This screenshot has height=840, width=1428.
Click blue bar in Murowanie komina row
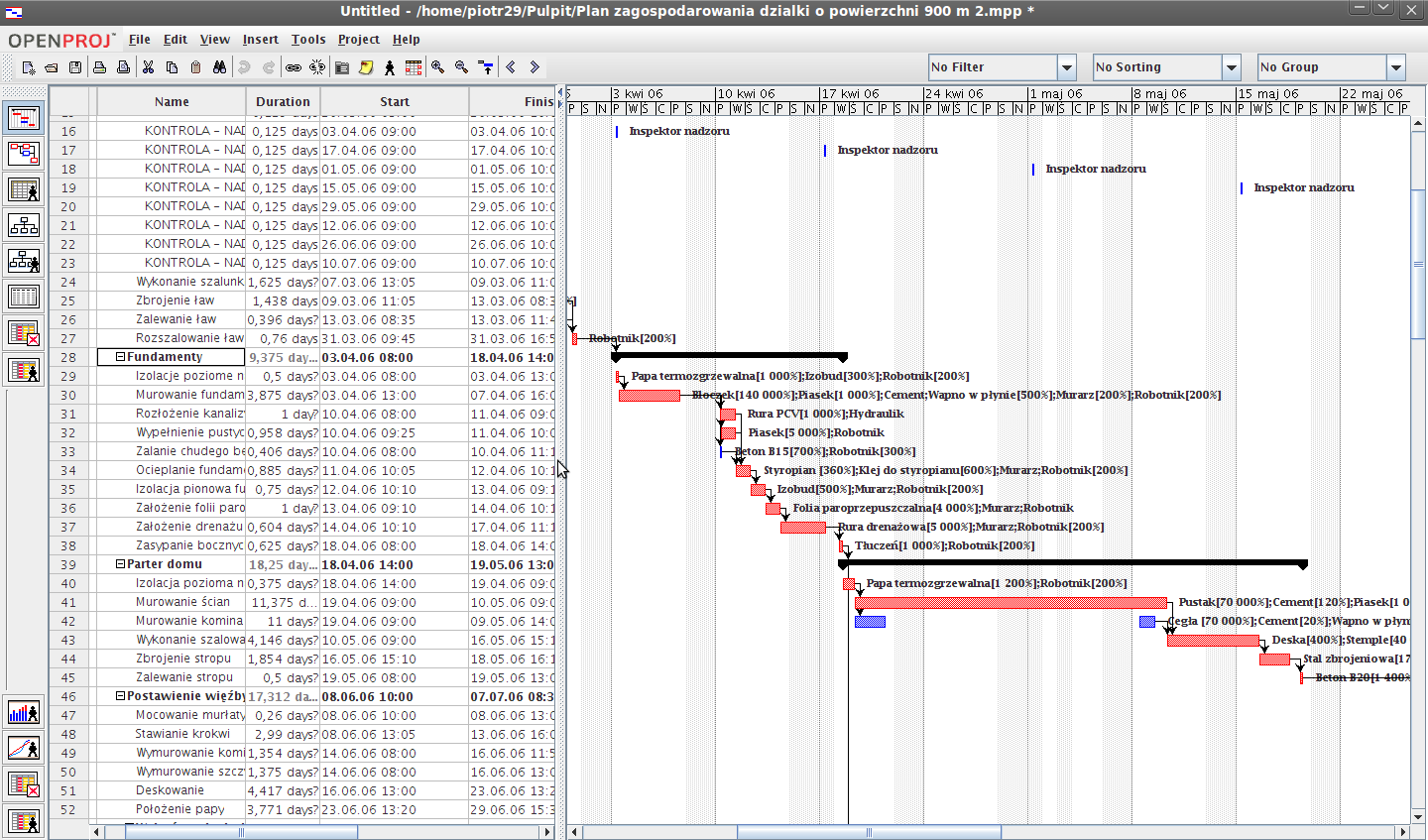point(870,621)
